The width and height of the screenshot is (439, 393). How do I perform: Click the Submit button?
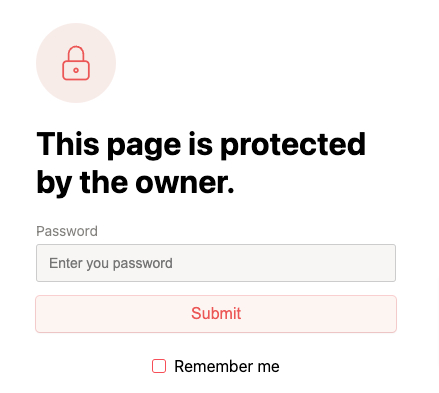216,314
